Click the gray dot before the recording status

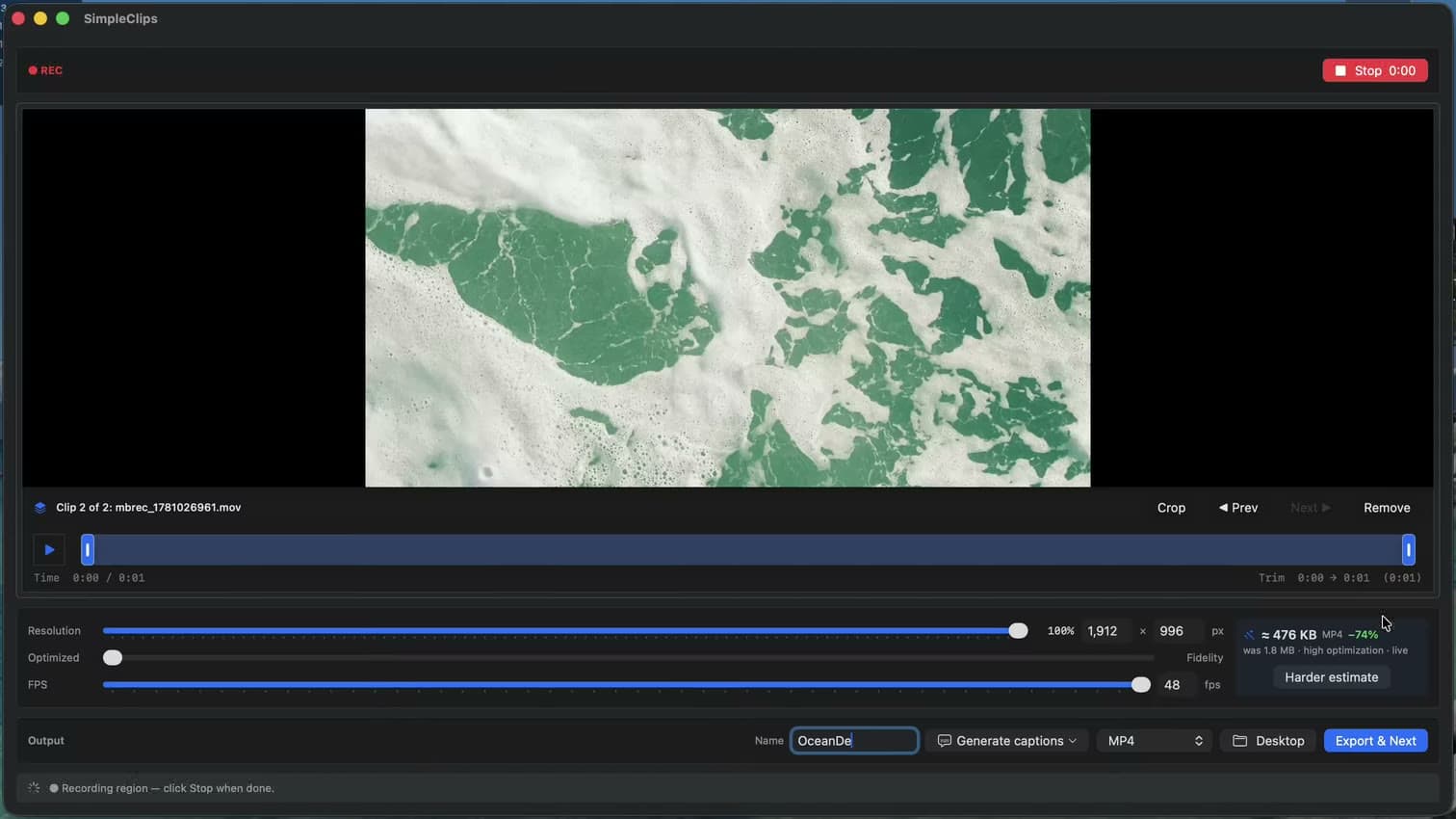[x=54, y=788]
